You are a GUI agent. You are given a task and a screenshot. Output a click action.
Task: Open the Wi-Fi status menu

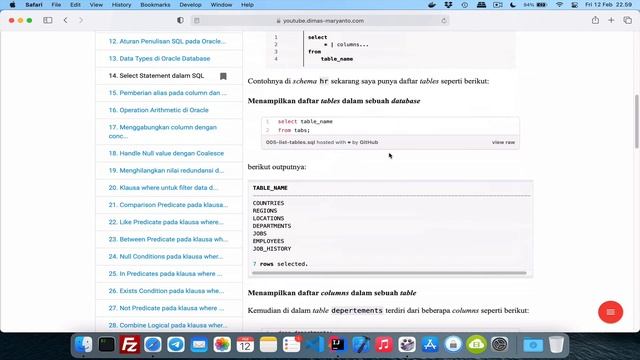[x=559, y=5]
